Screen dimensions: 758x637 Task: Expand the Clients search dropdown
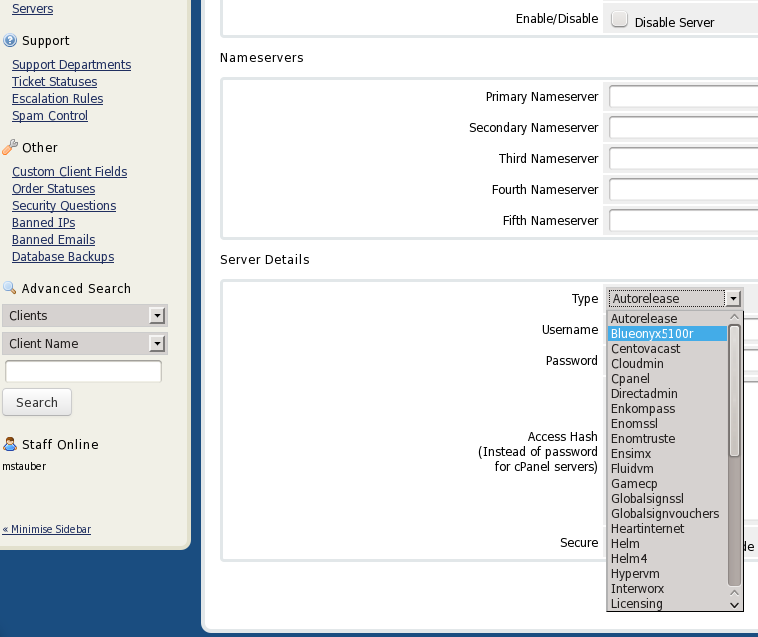pyautogui.click(x=156, y=316)
